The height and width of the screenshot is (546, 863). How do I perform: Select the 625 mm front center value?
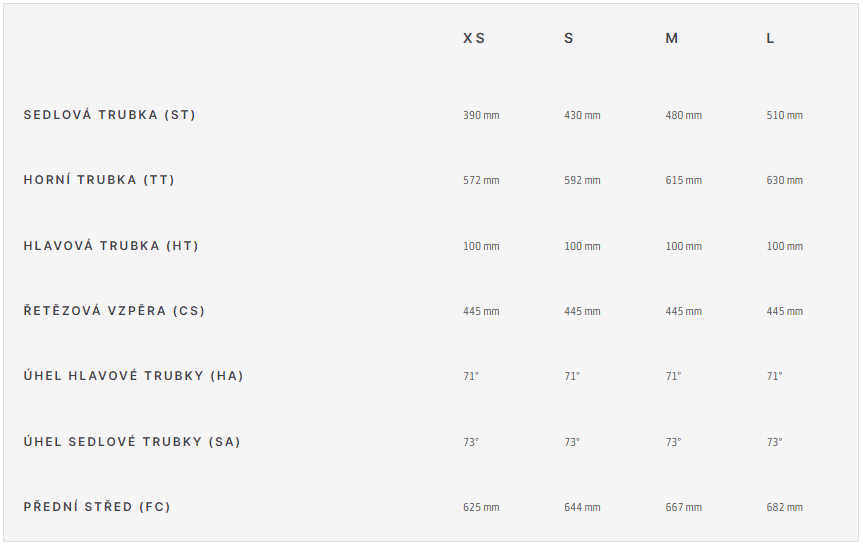tap(481, 507)
